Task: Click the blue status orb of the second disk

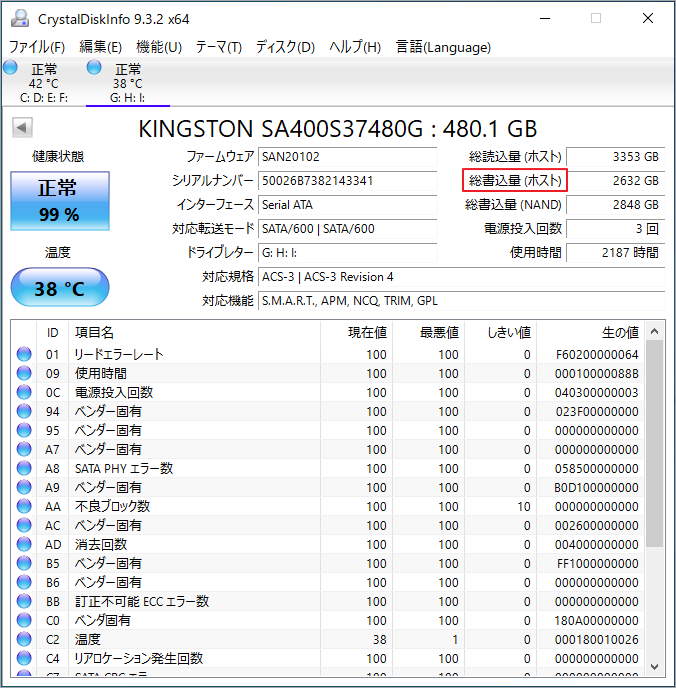Action: (94, 68)
